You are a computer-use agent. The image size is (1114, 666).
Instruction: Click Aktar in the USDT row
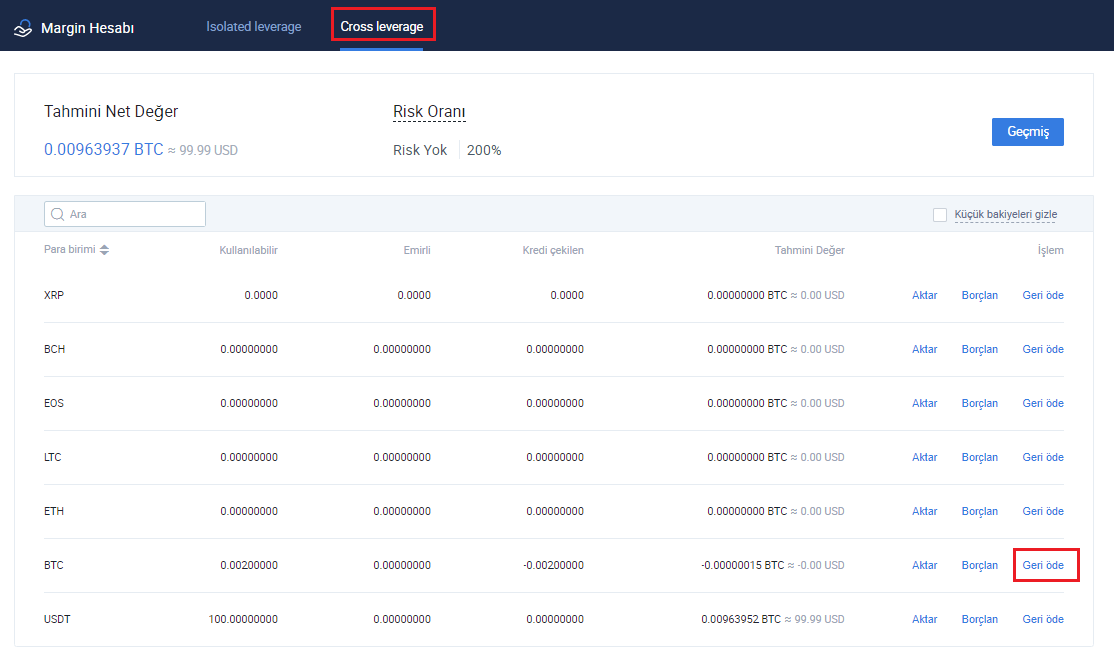click(924, 619)
